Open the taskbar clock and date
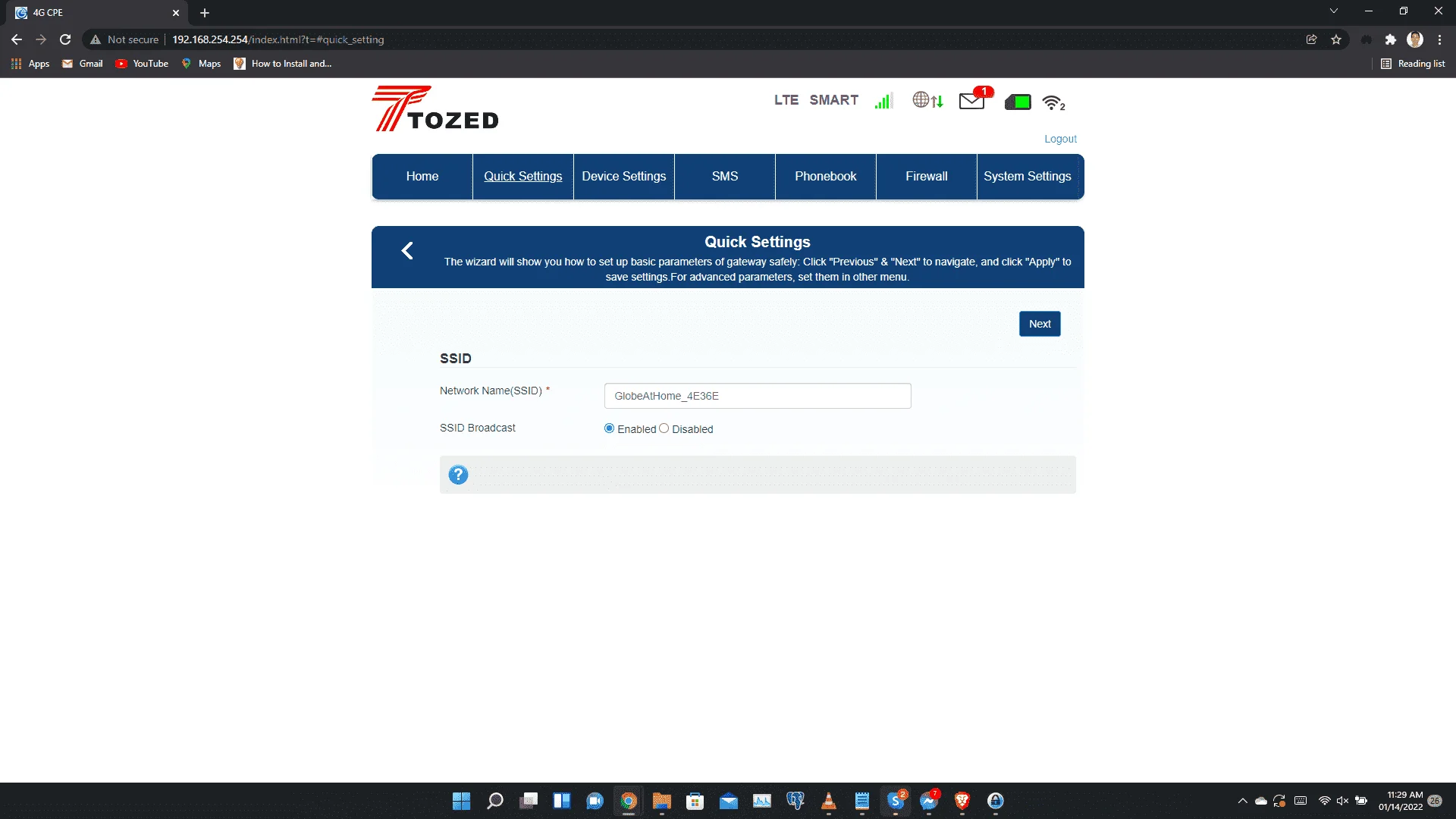 (x=1401, y=801)
